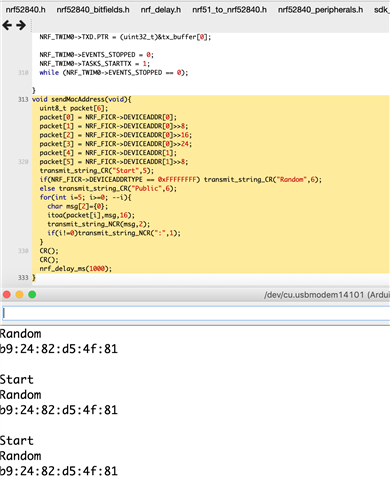
Task: Switch to the nrf52840.h tab
Action: click(x=26, y=10)
